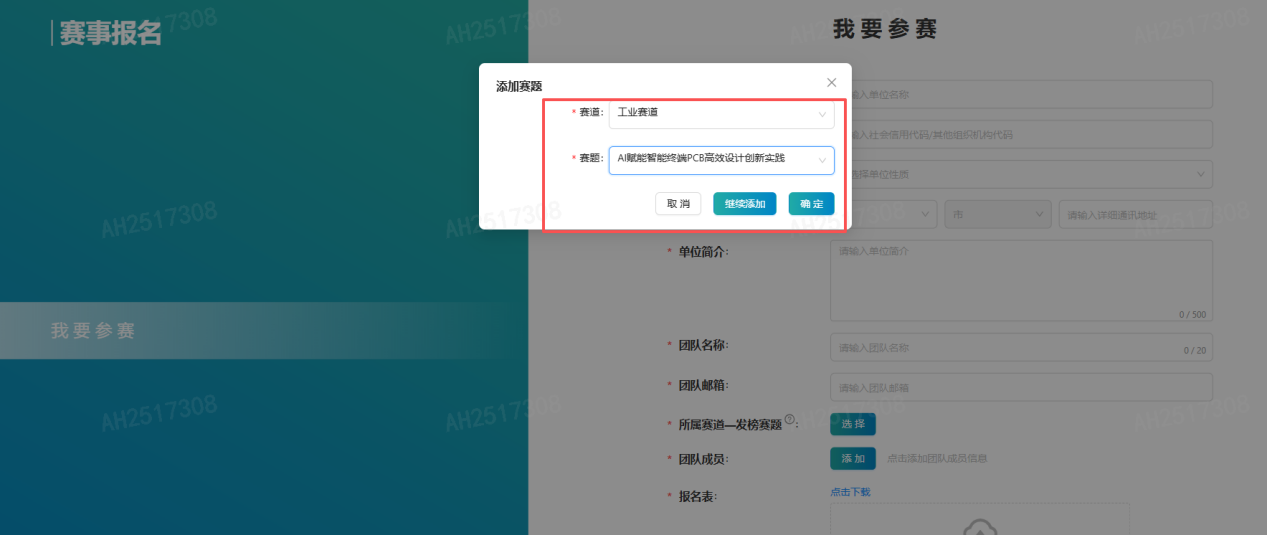
Task: Click the 继续添加 button
Action: coord(745,203)
